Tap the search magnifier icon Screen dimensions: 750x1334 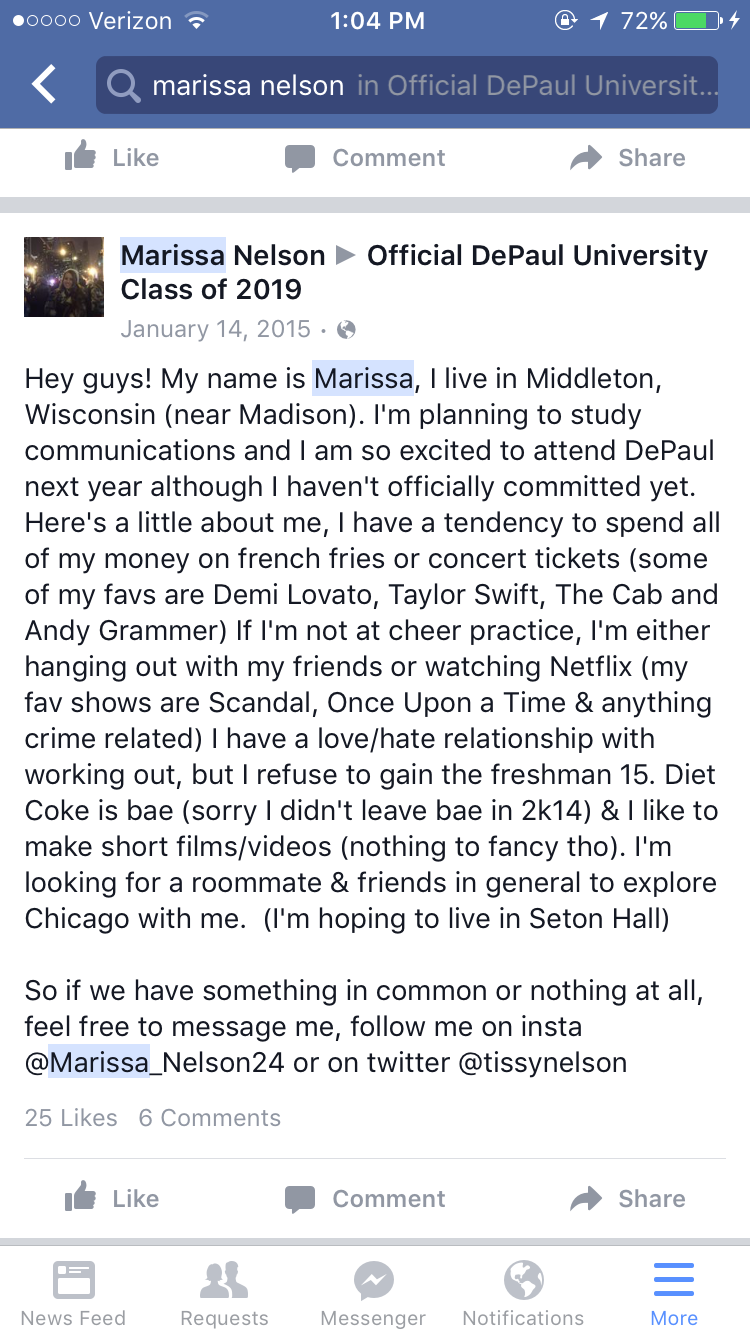pyautogui.click(x=124, y=86)
